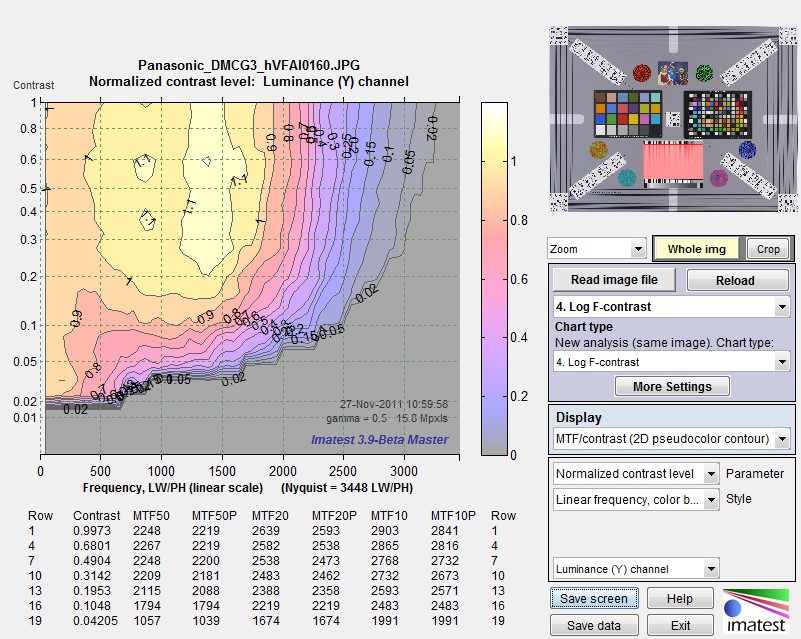Expand the Chart type dropdown below New analysis
801x639 pixels.
[671, 362]
